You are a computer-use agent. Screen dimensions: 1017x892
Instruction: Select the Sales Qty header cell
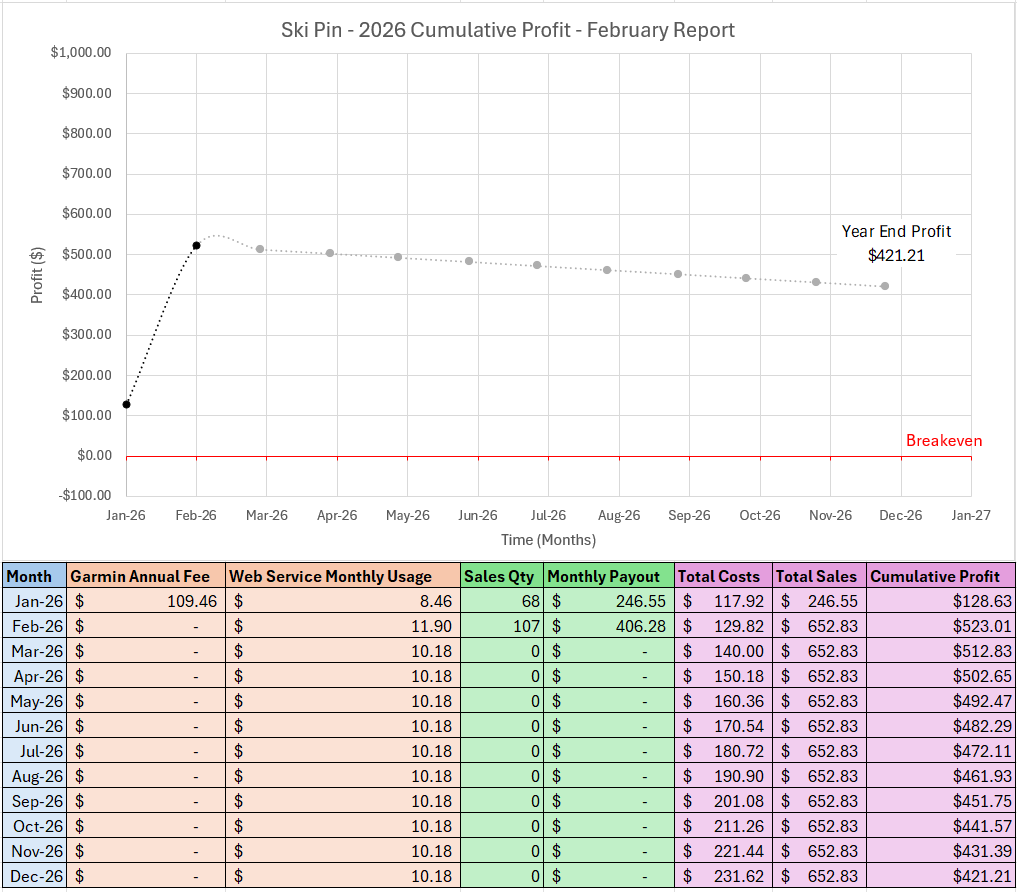pos(501,576)
